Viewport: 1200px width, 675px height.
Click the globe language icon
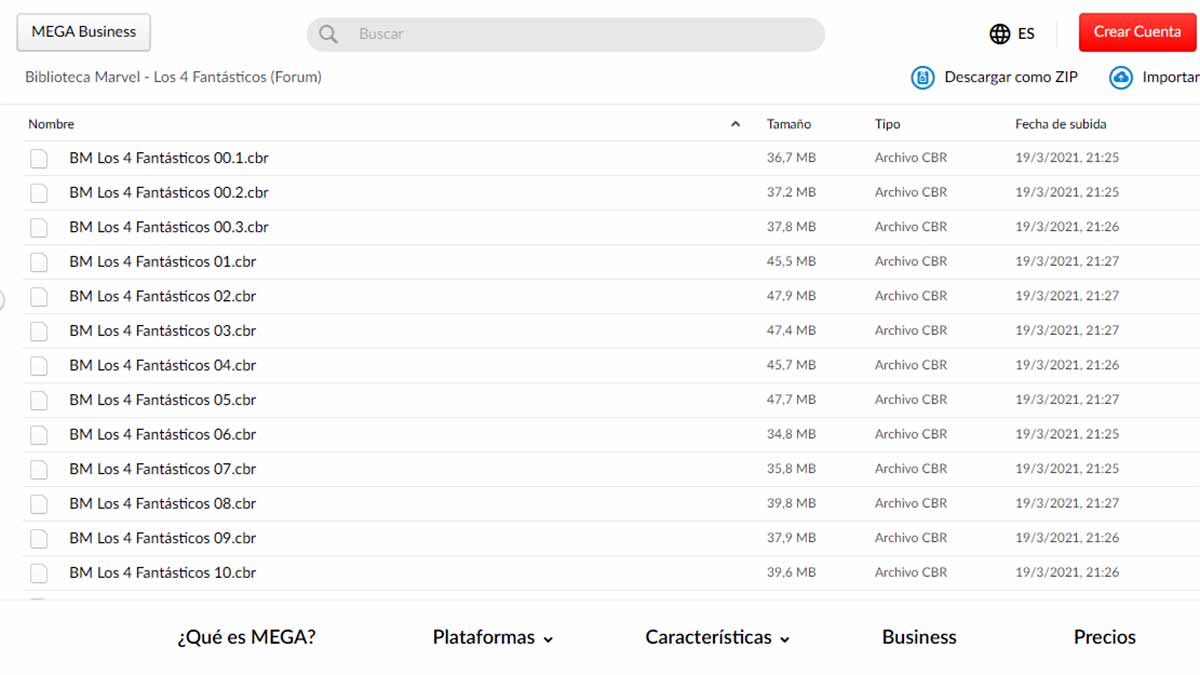[x=999, y=34]
